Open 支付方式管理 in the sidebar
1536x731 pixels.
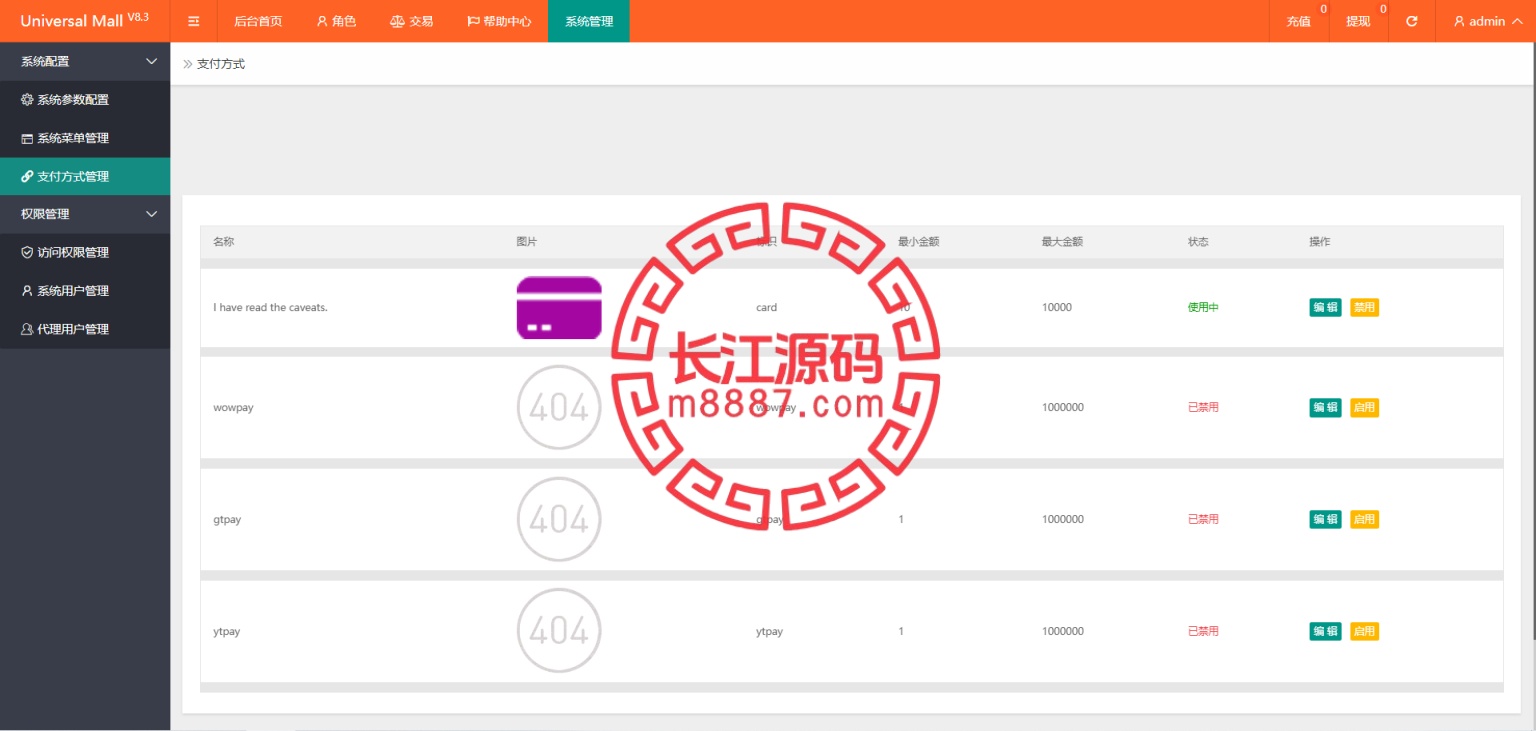pos(85,176)
